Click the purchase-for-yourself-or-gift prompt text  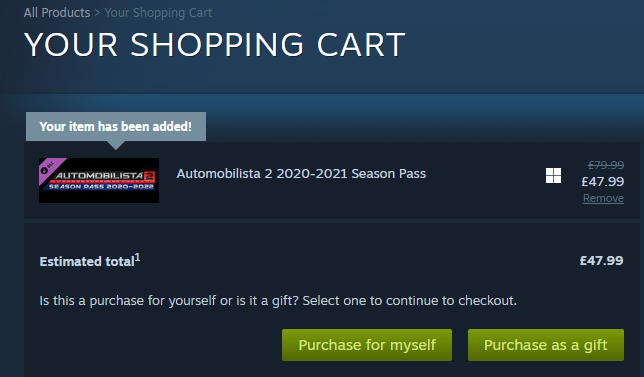(278, 301)
